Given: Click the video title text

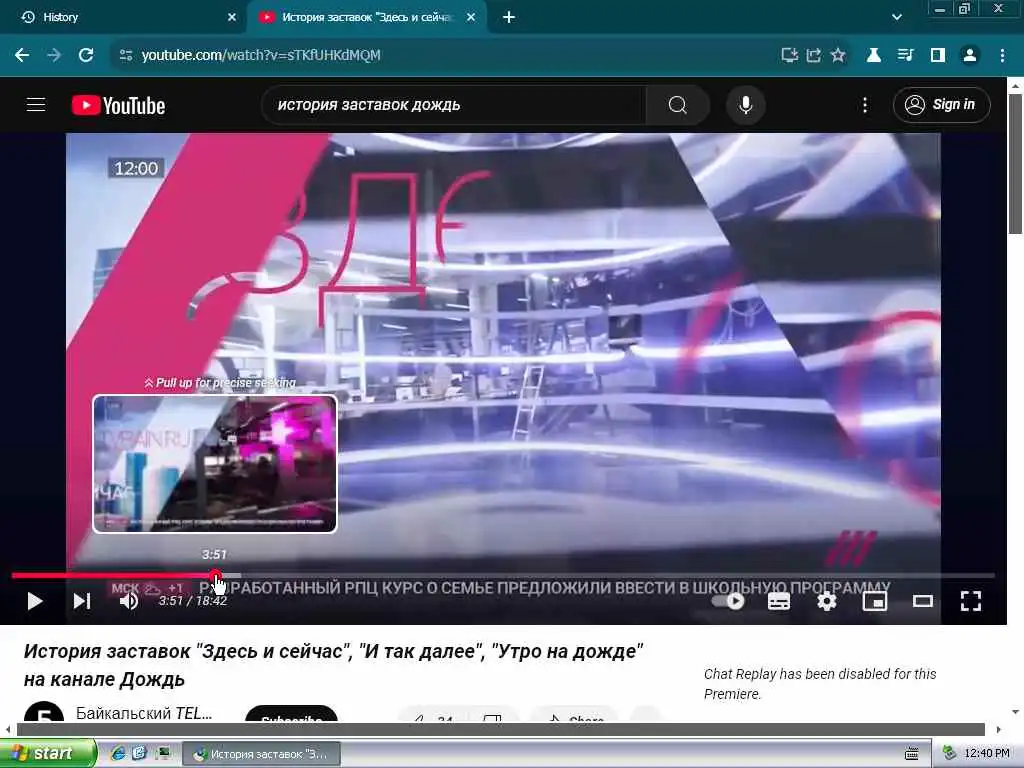Looking at the screenshot, I should tap(333, 665).
